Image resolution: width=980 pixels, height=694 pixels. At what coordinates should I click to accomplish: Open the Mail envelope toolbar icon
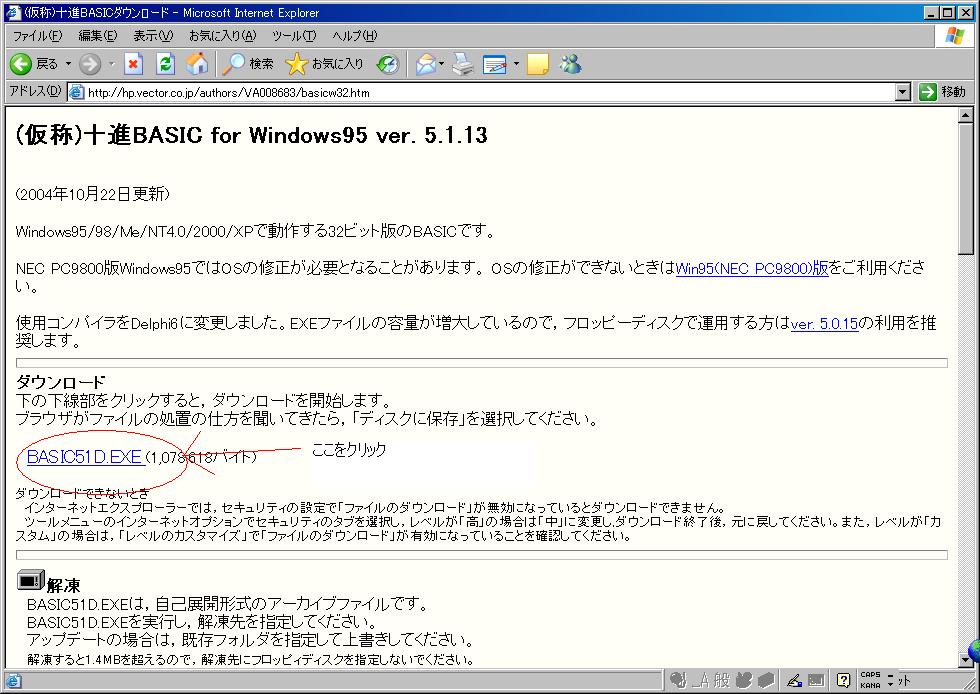click(426, 64)
